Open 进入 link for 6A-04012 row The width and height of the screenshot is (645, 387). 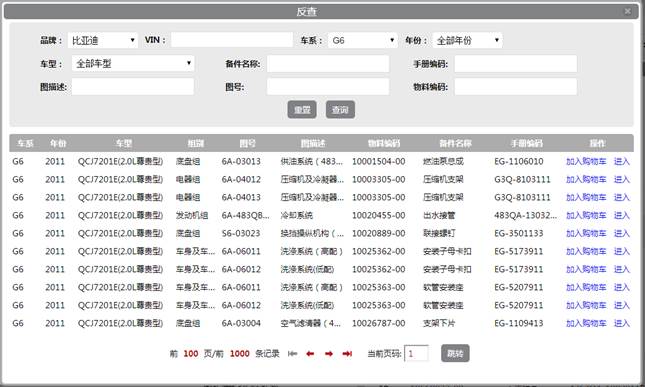622,180
